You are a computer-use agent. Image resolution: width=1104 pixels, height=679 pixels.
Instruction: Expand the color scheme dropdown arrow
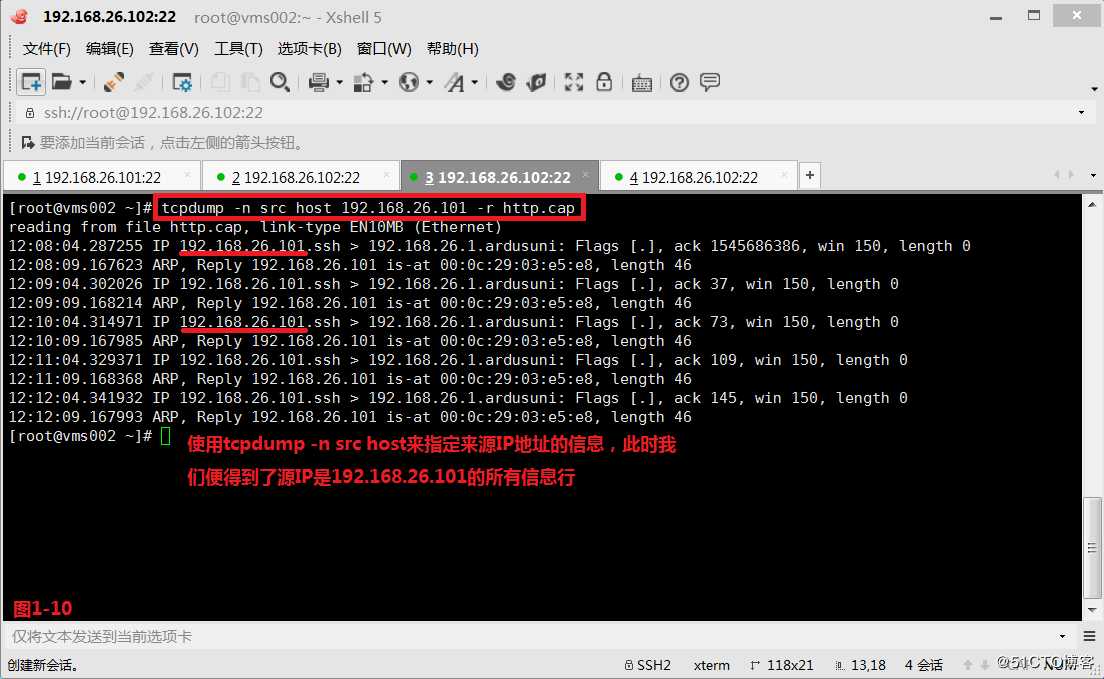coord(384,82)
